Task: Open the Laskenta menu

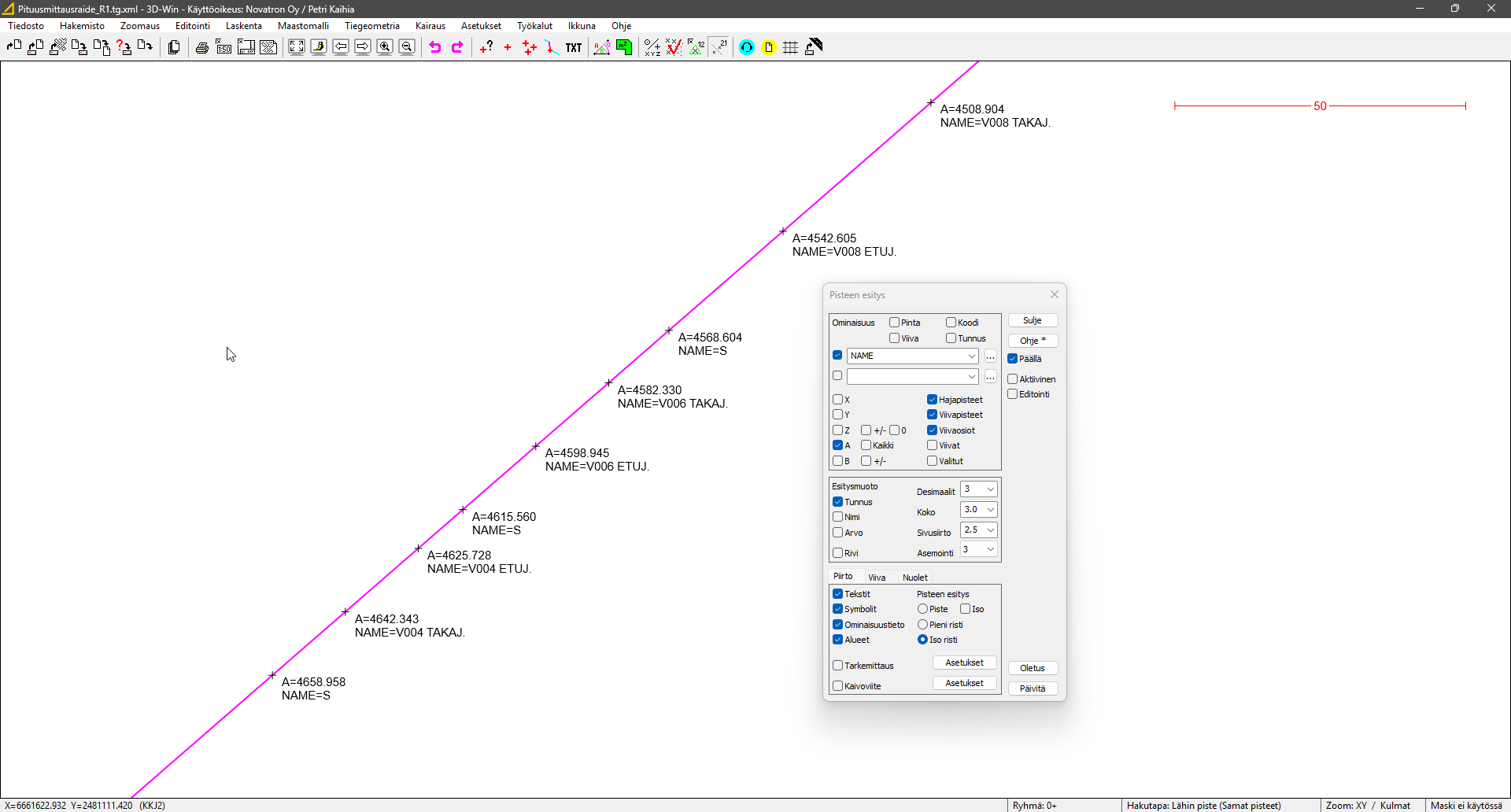Action: pos(243,26)
